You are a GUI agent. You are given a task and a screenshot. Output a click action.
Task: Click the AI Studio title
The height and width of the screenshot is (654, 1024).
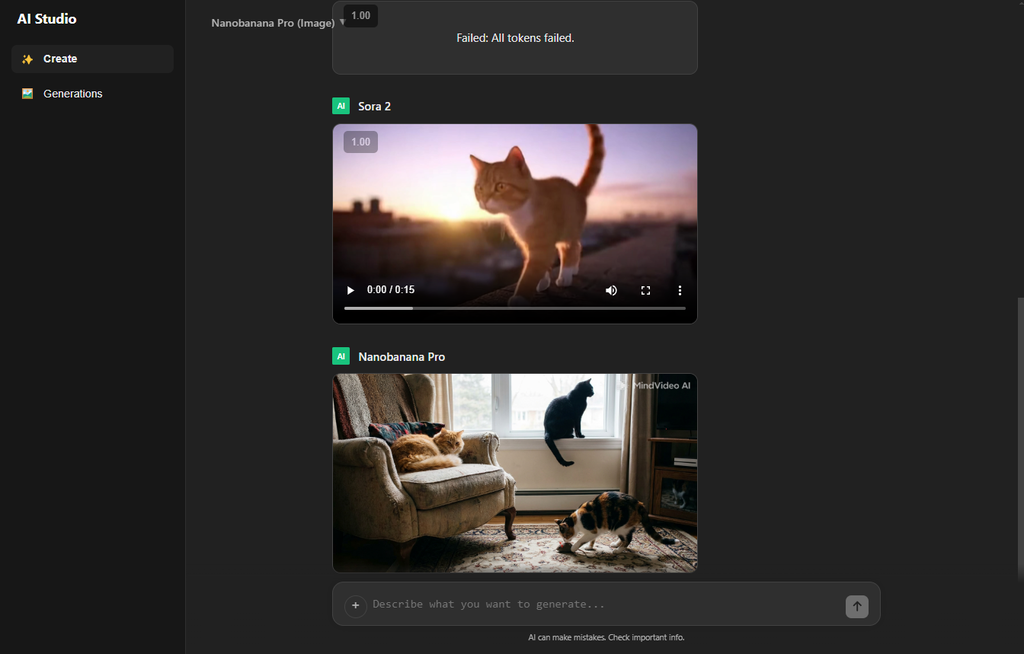[47, 19]
